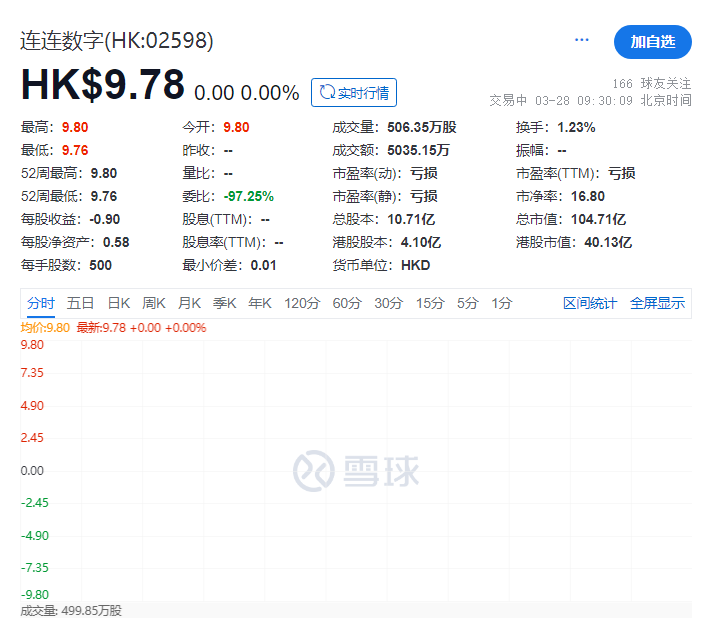Click the 委比 value -97.25%

pyautogui.click(x=249, y=196)
